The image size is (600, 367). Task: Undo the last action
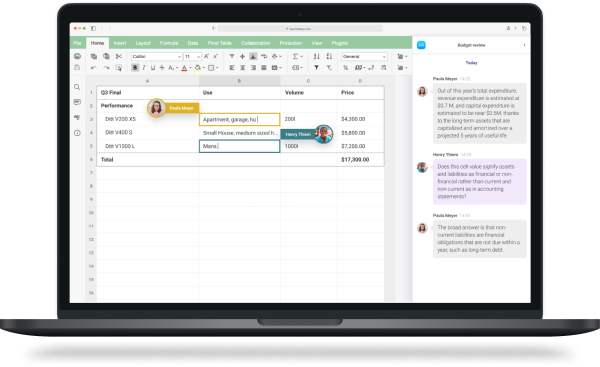(x=94, y=68)
